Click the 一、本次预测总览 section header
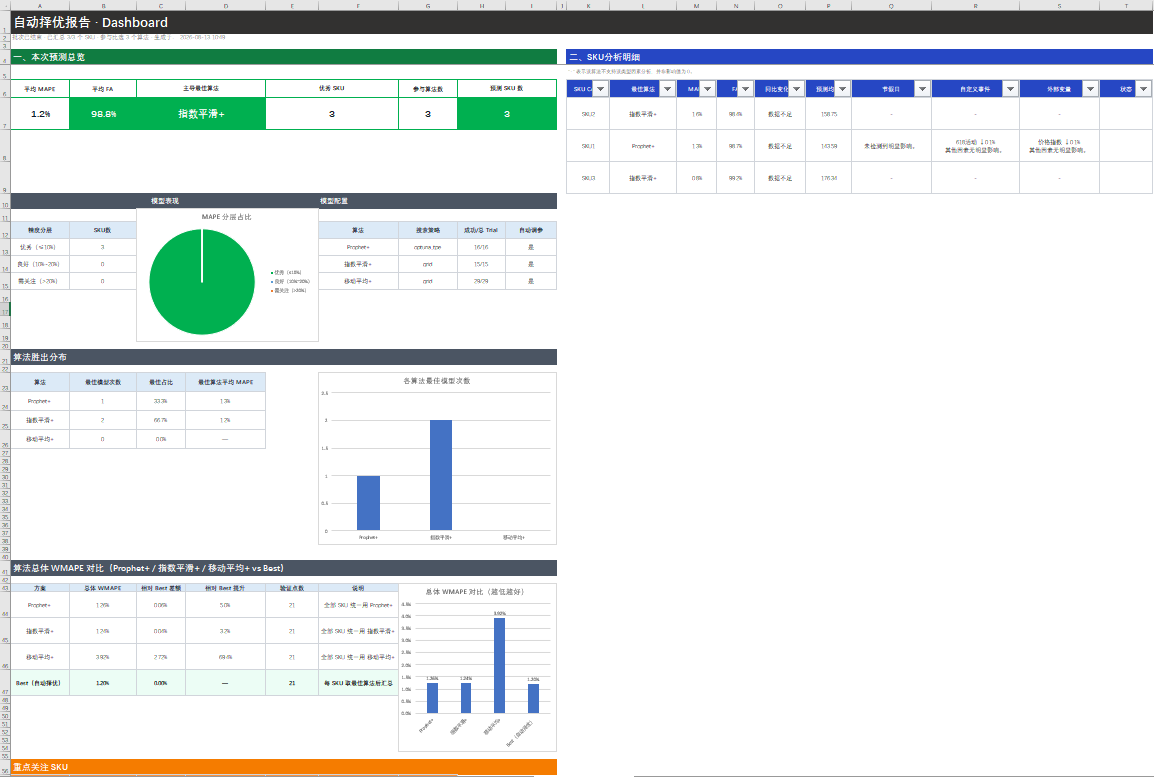Viewport: 1154px width, 777px height. pos(283,57)
